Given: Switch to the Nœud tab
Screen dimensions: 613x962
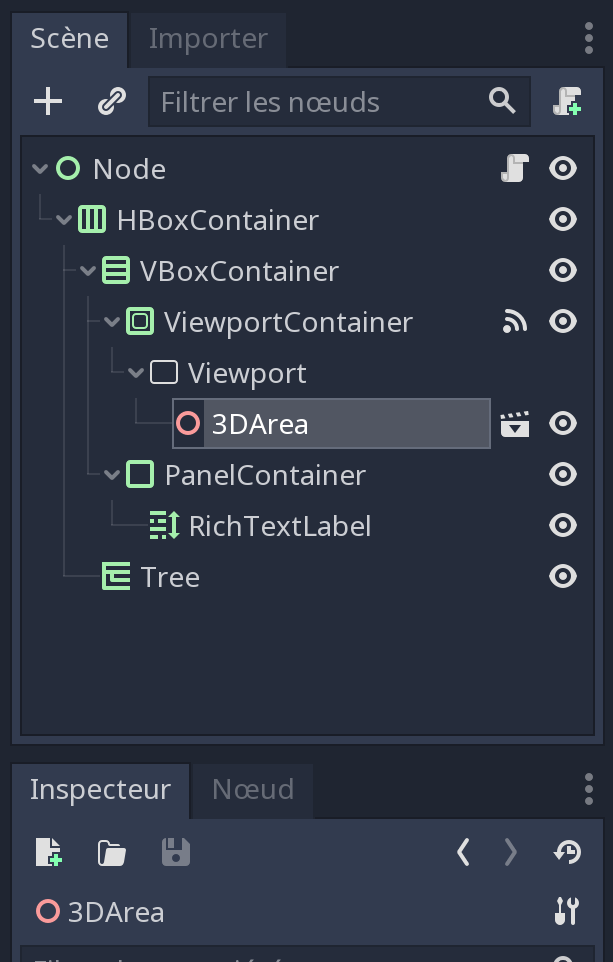Looking at the screenshot, I should coord(253,790).
